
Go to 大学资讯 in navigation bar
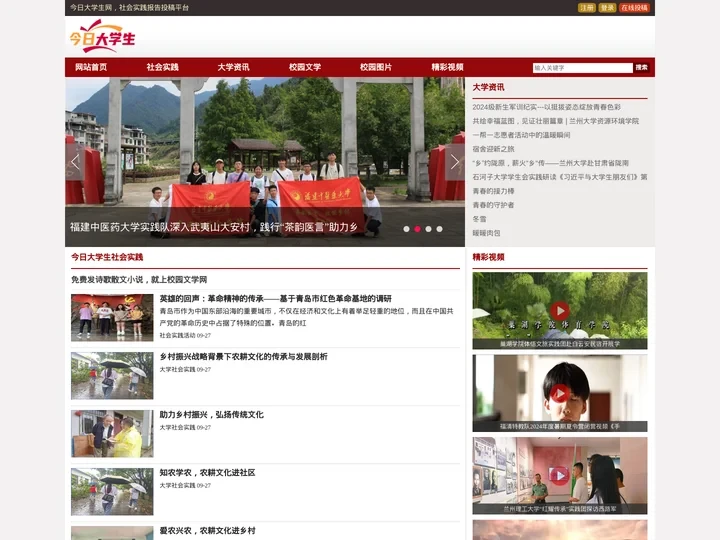point(233,67)
